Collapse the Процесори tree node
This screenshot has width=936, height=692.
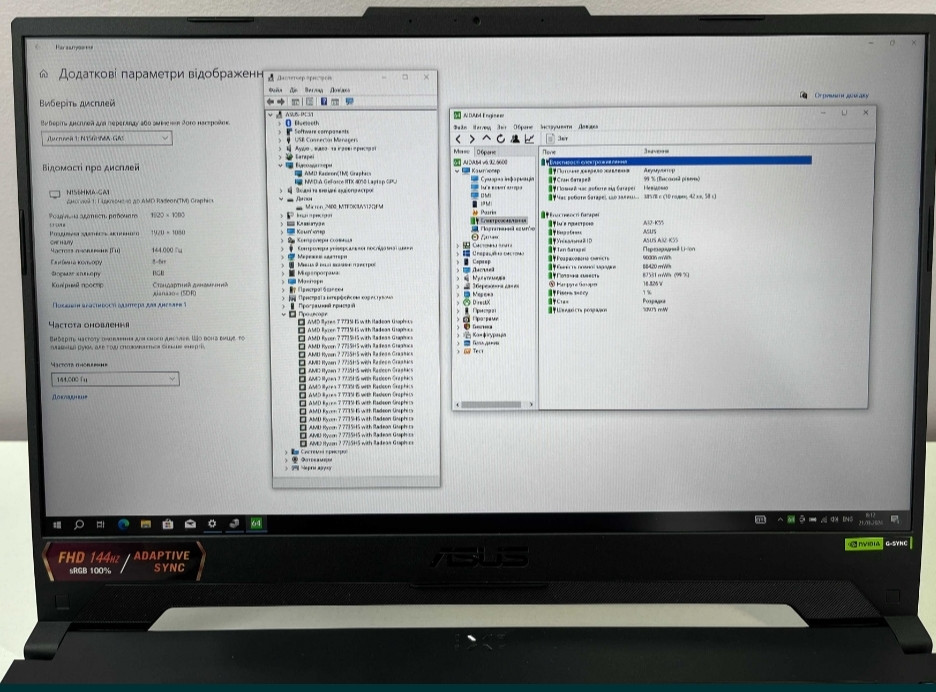pos(282,313)
